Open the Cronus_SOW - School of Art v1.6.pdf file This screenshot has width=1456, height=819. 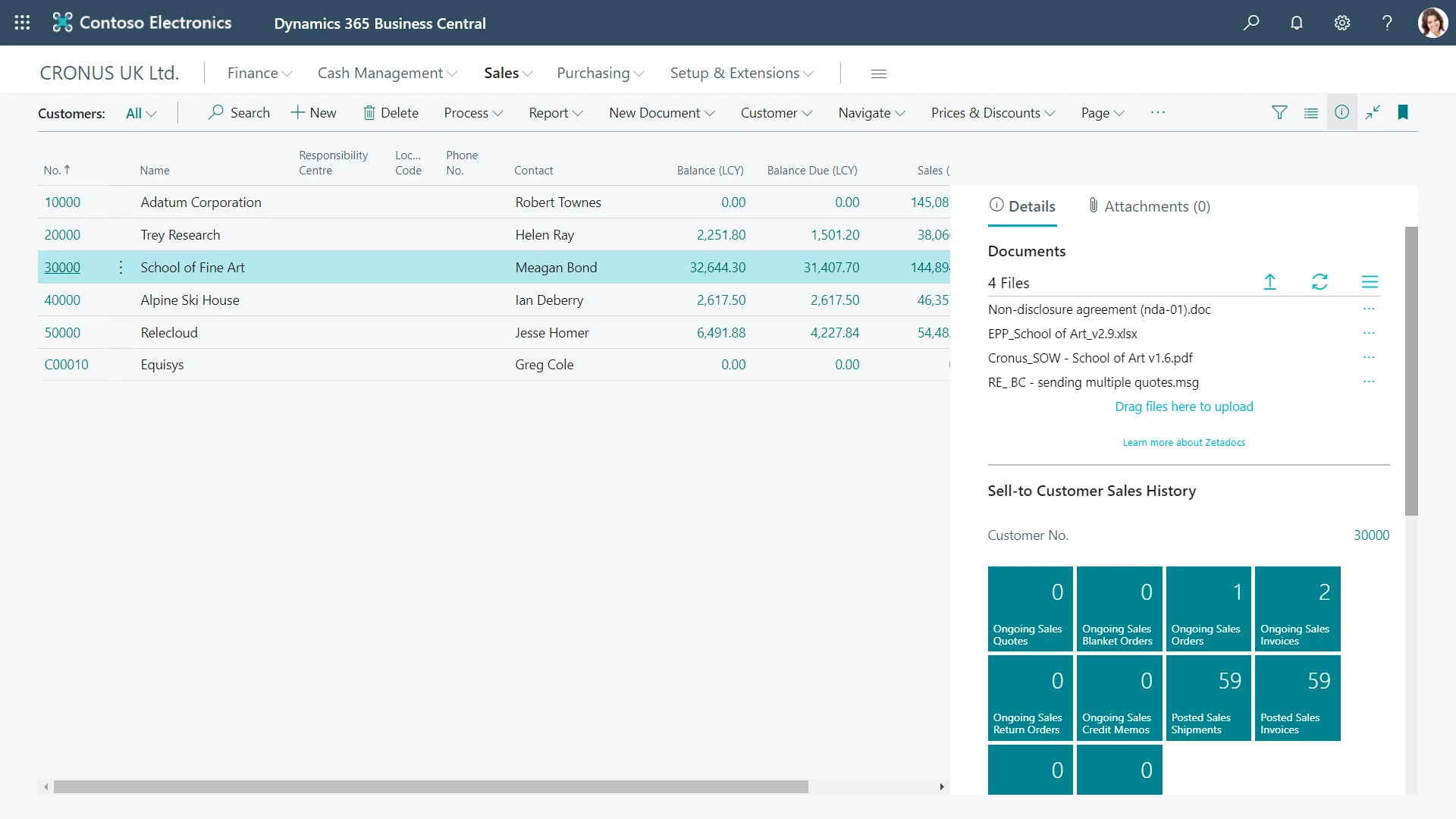pyautogui.click(x=1090, y=358)
